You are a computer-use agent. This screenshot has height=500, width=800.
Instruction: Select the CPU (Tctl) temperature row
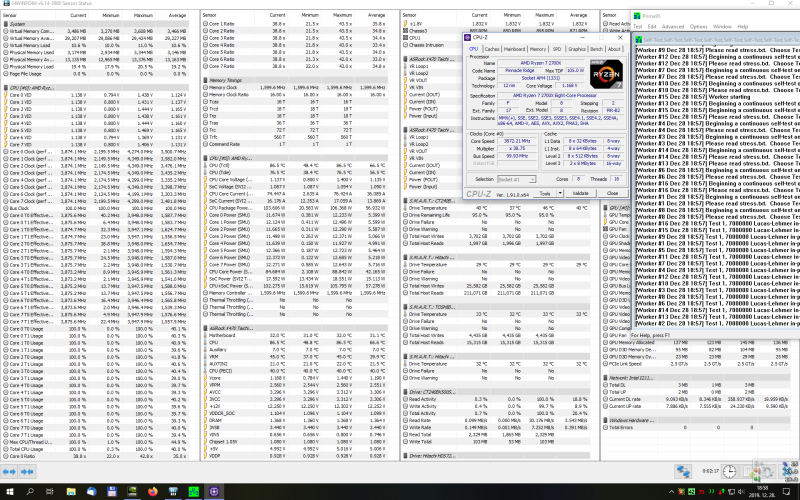click(294, 165)
